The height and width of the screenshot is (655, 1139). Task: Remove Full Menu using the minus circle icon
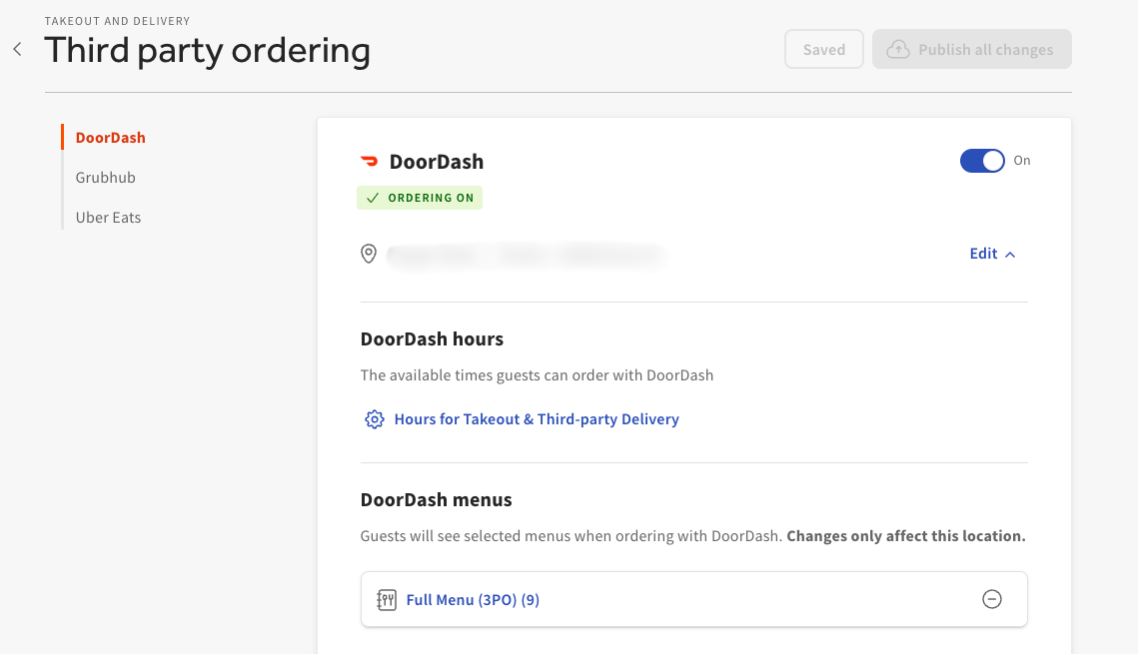click(992, 598)
